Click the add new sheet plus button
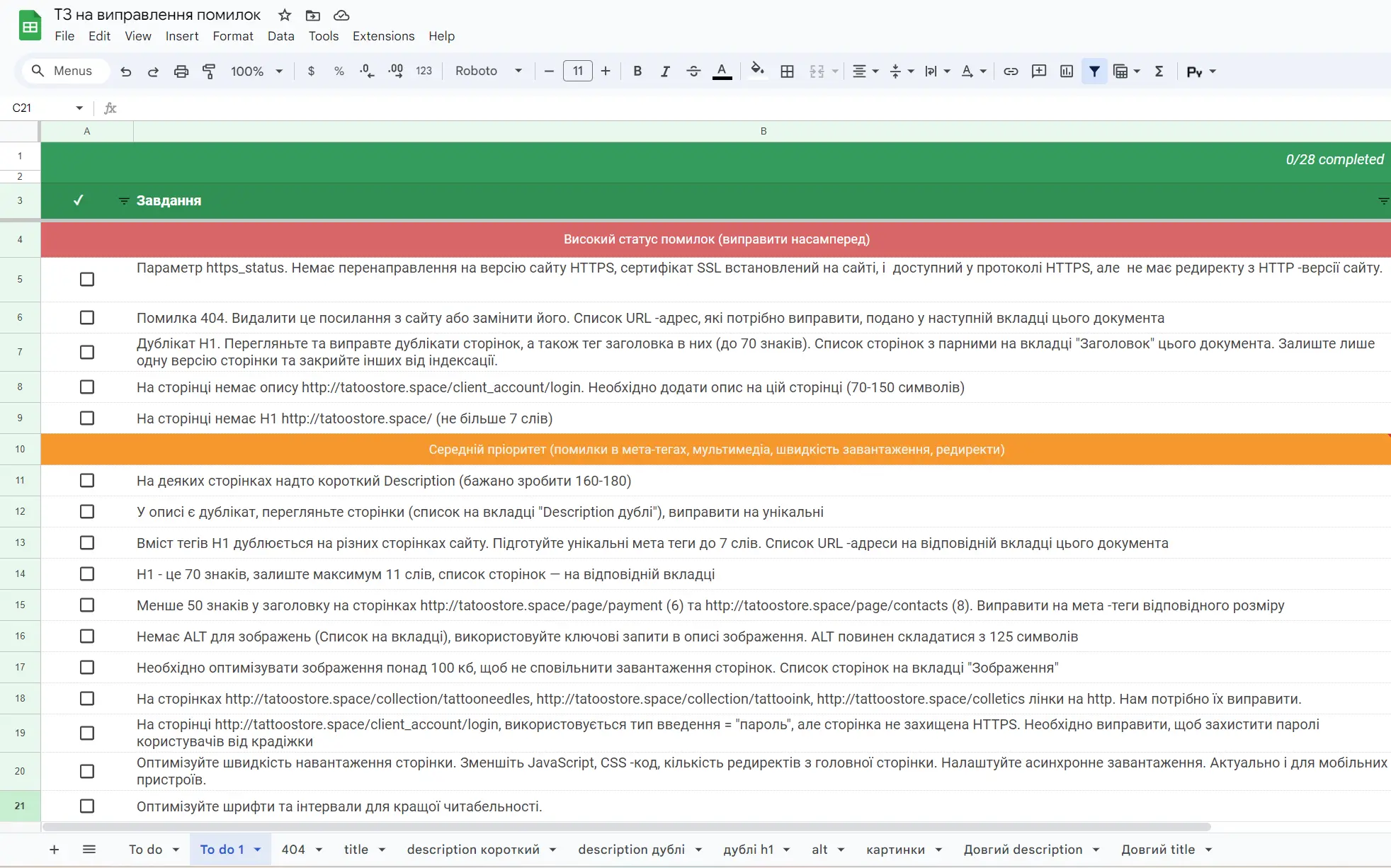1391x868 pixels. (x=55, y=850)
